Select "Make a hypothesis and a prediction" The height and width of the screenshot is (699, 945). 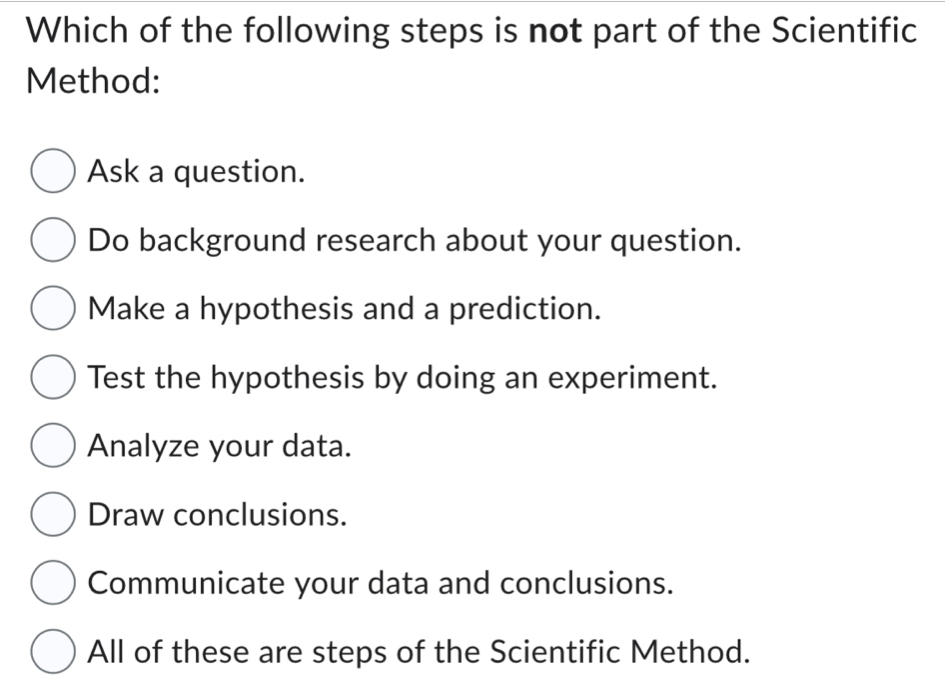(51, 309)
